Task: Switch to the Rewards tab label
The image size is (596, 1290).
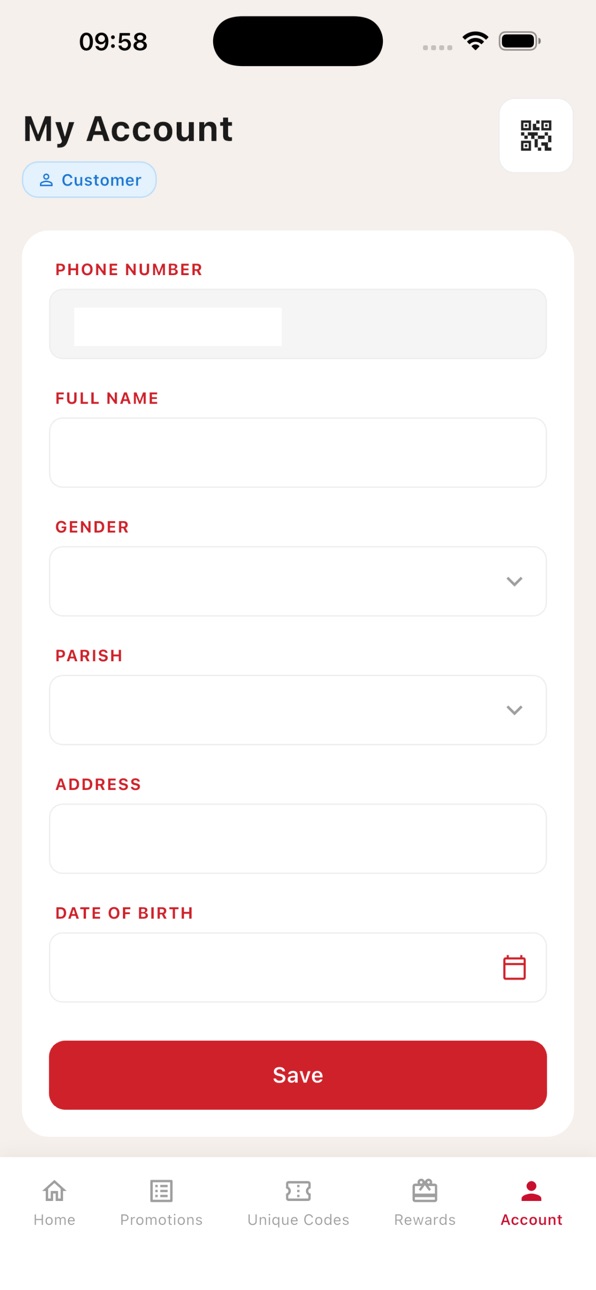Action: click(x=425, y=1220)
